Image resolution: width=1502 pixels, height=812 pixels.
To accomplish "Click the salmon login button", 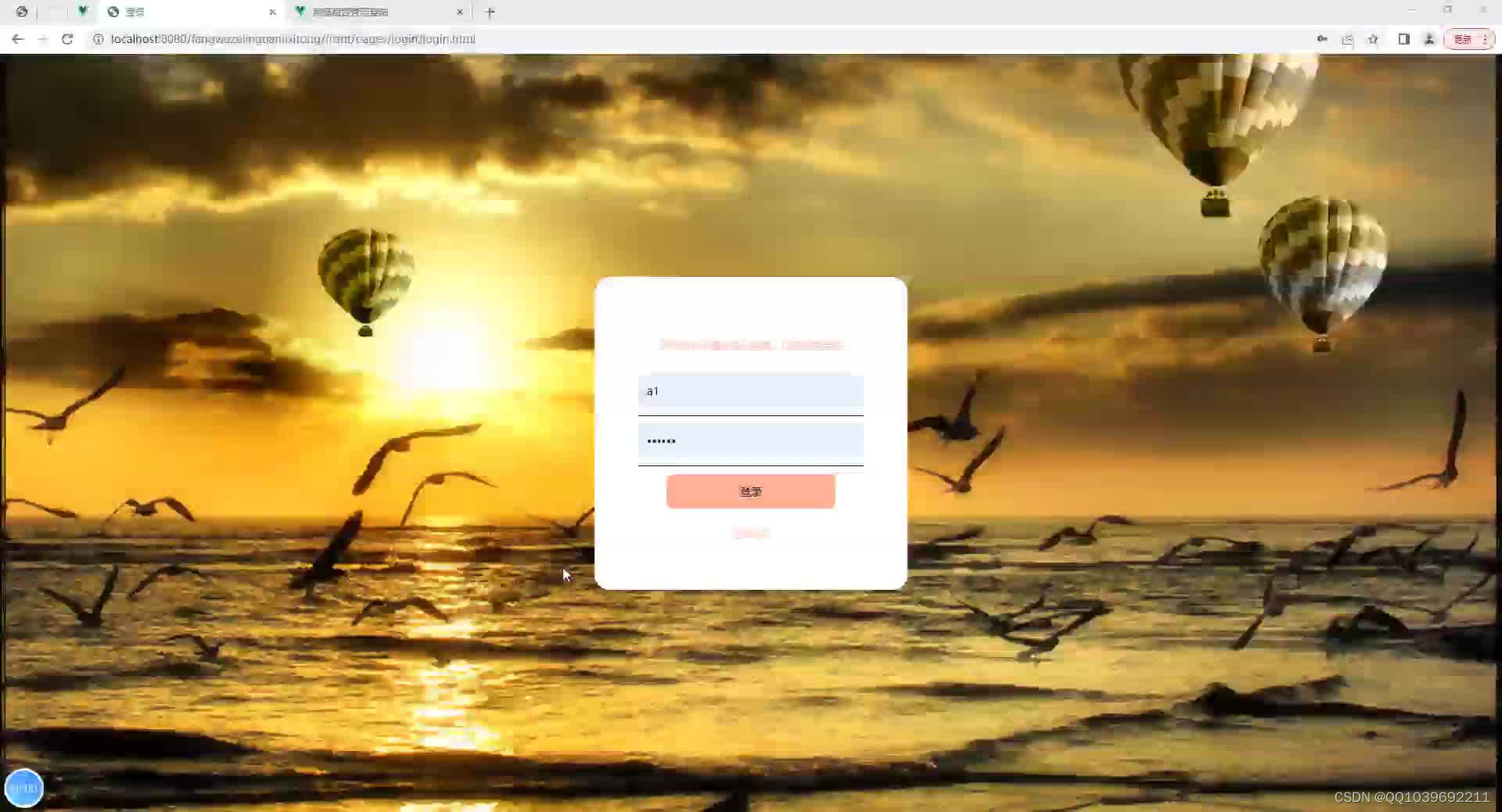I will pyautogui.click(x=751, y=491).
